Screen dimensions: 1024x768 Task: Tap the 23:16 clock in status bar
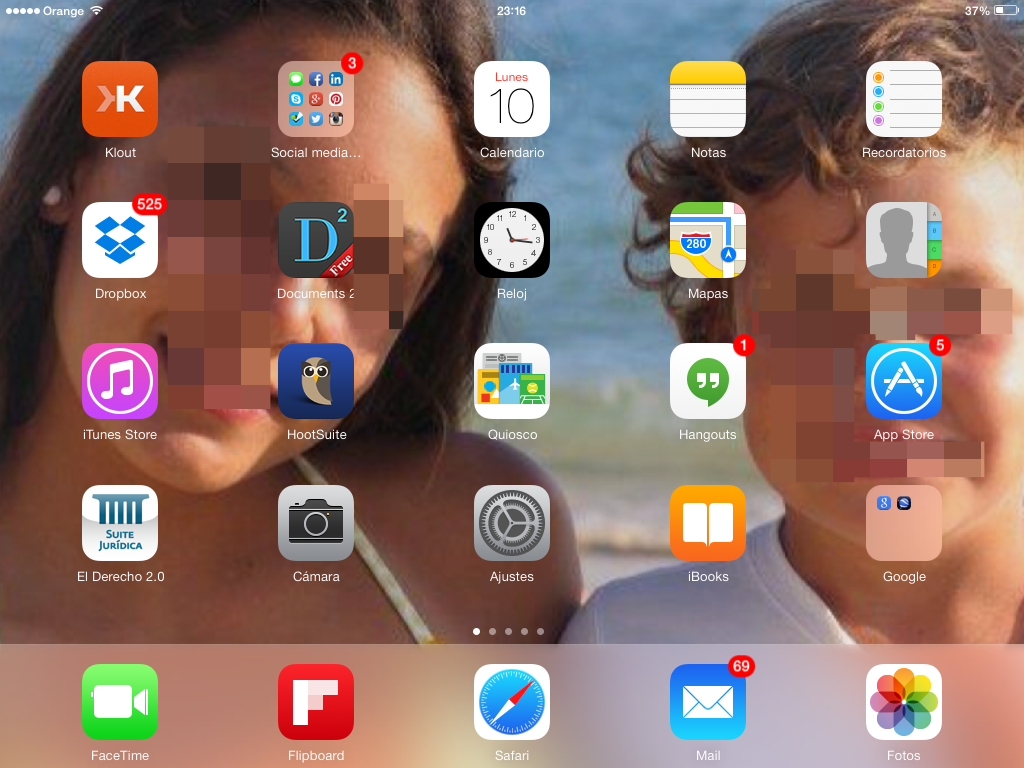tap(511, 11)
